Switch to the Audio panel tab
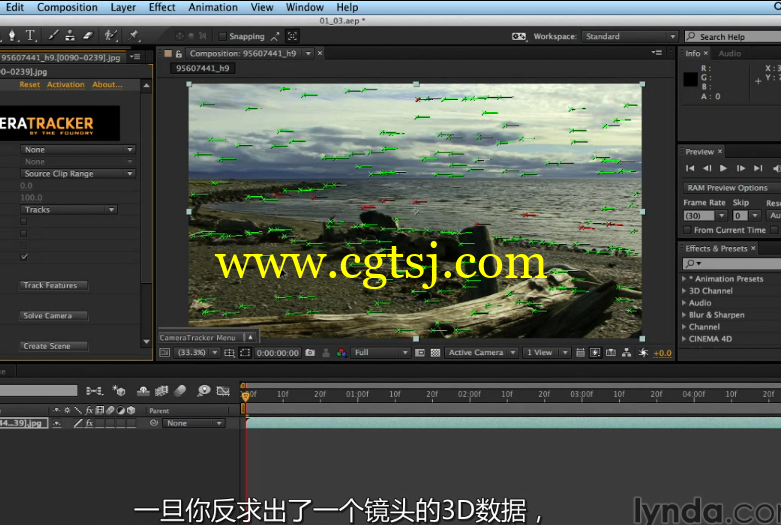781x525 pixels. [x=729, y=53]
